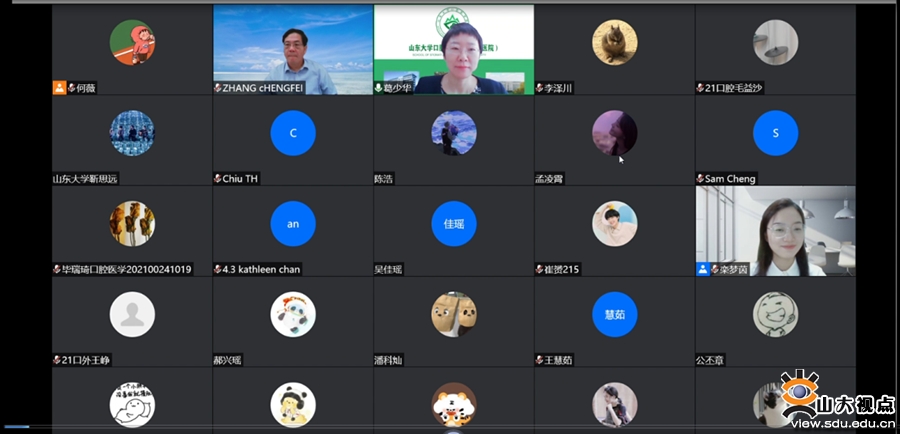
Task: Click the name label 'ZHANG cHENGFEI'
Action: pyautogui.click(x=263, y=88)
